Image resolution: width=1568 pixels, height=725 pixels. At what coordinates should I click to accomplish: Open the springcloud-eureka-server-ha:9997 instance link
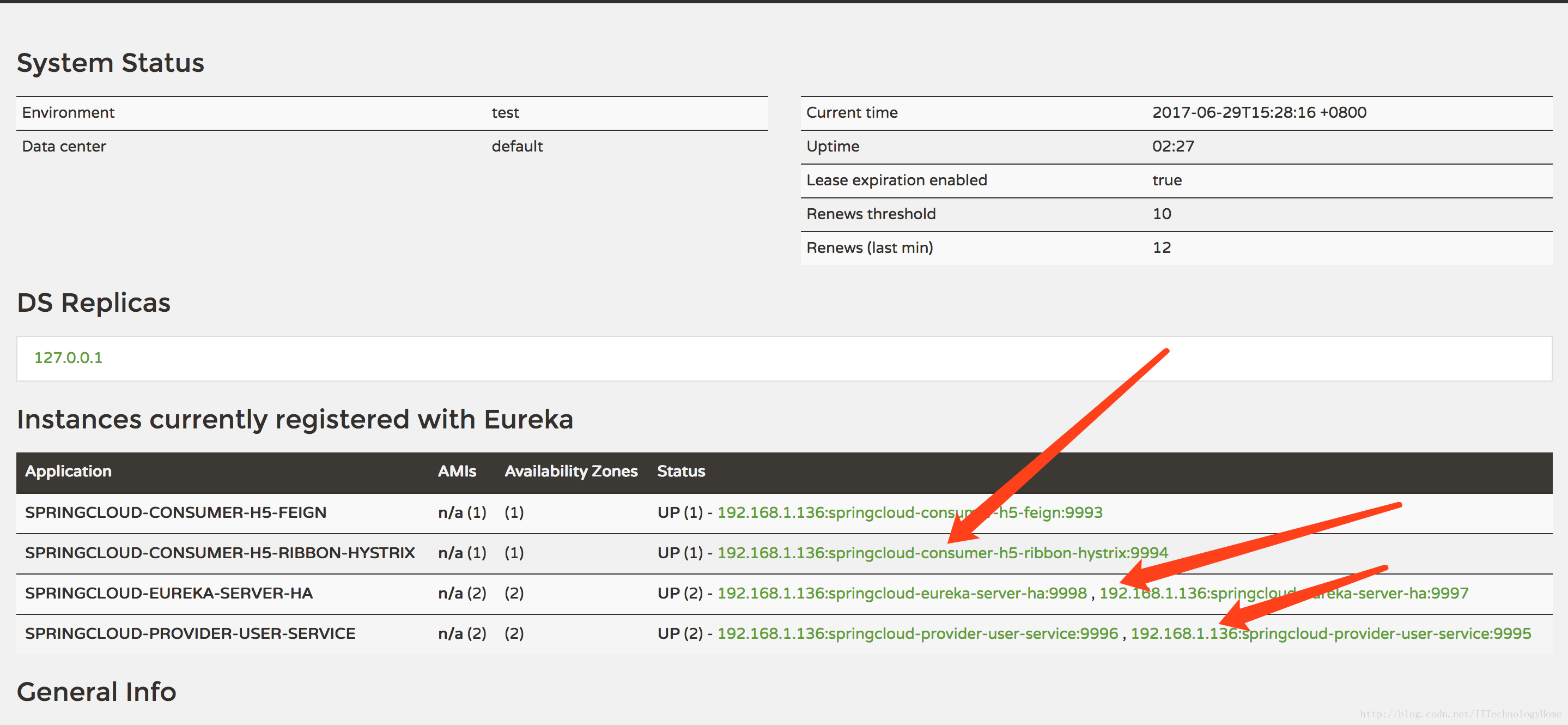[1284, 593]
